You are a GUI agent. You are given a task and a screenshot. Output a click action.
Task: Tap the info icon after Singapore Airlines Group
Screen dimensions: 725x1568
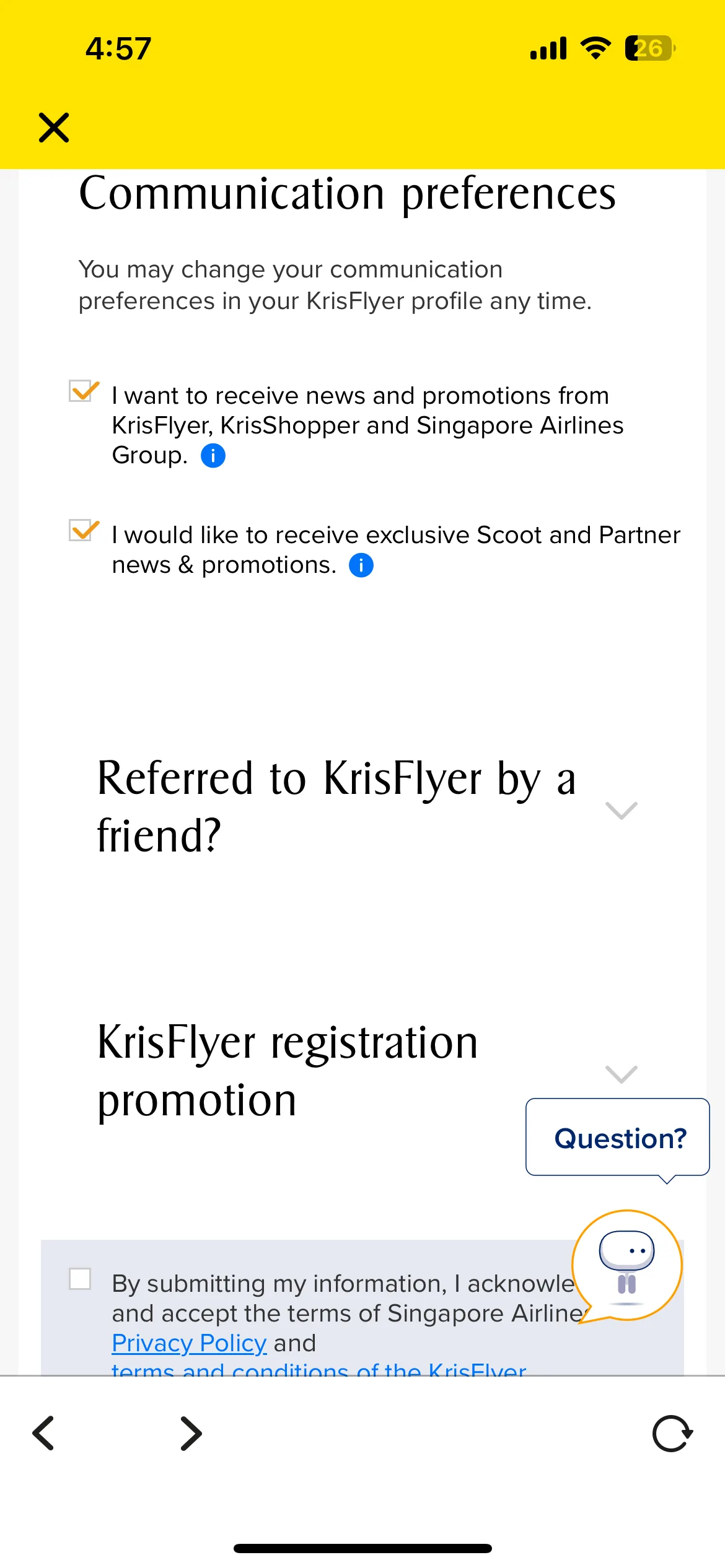(213, 456)
